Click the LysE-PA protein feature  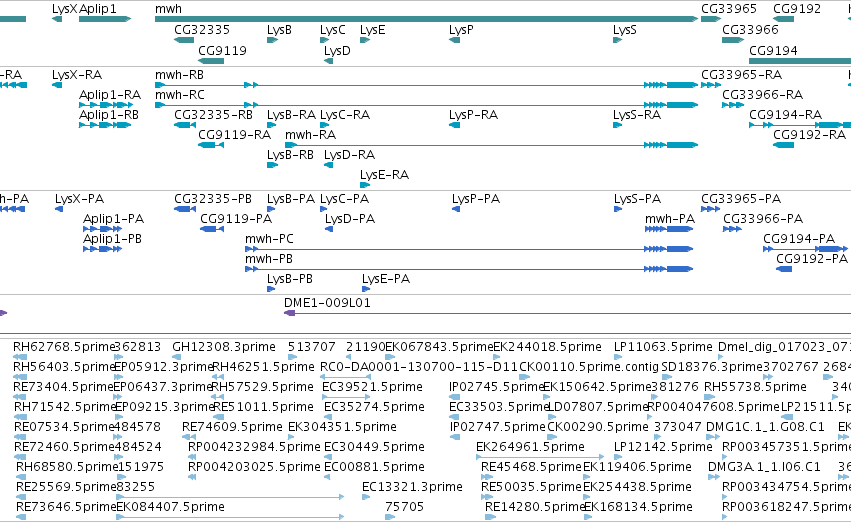coord(366,289)
